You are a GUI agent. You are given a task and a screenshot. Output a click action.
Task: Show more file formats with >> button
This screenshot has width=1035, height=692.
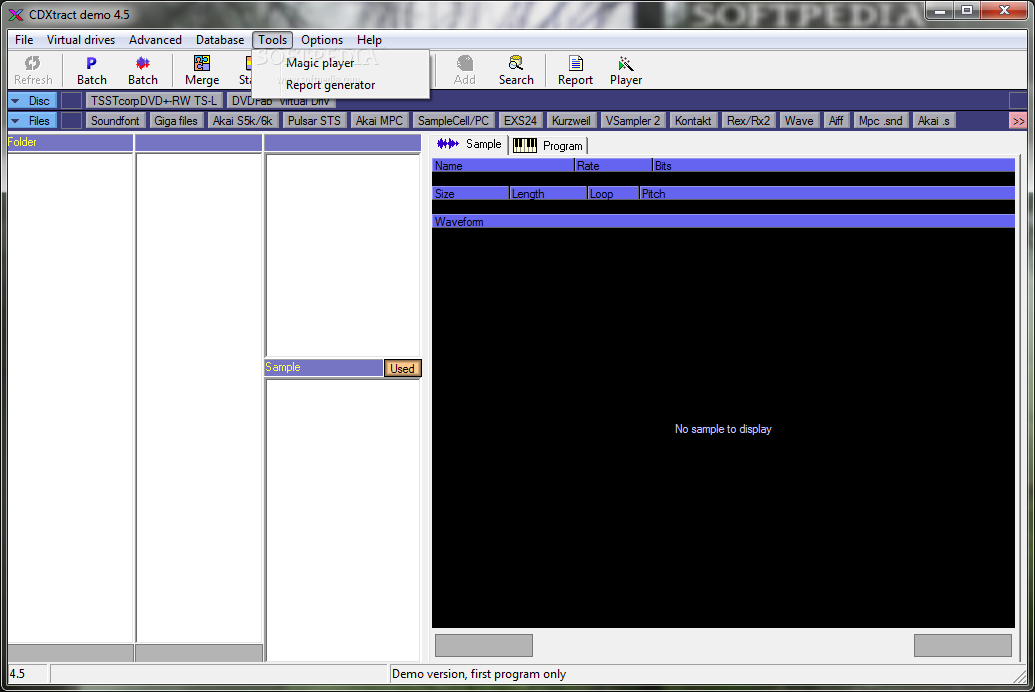(x=1018, y=121)
